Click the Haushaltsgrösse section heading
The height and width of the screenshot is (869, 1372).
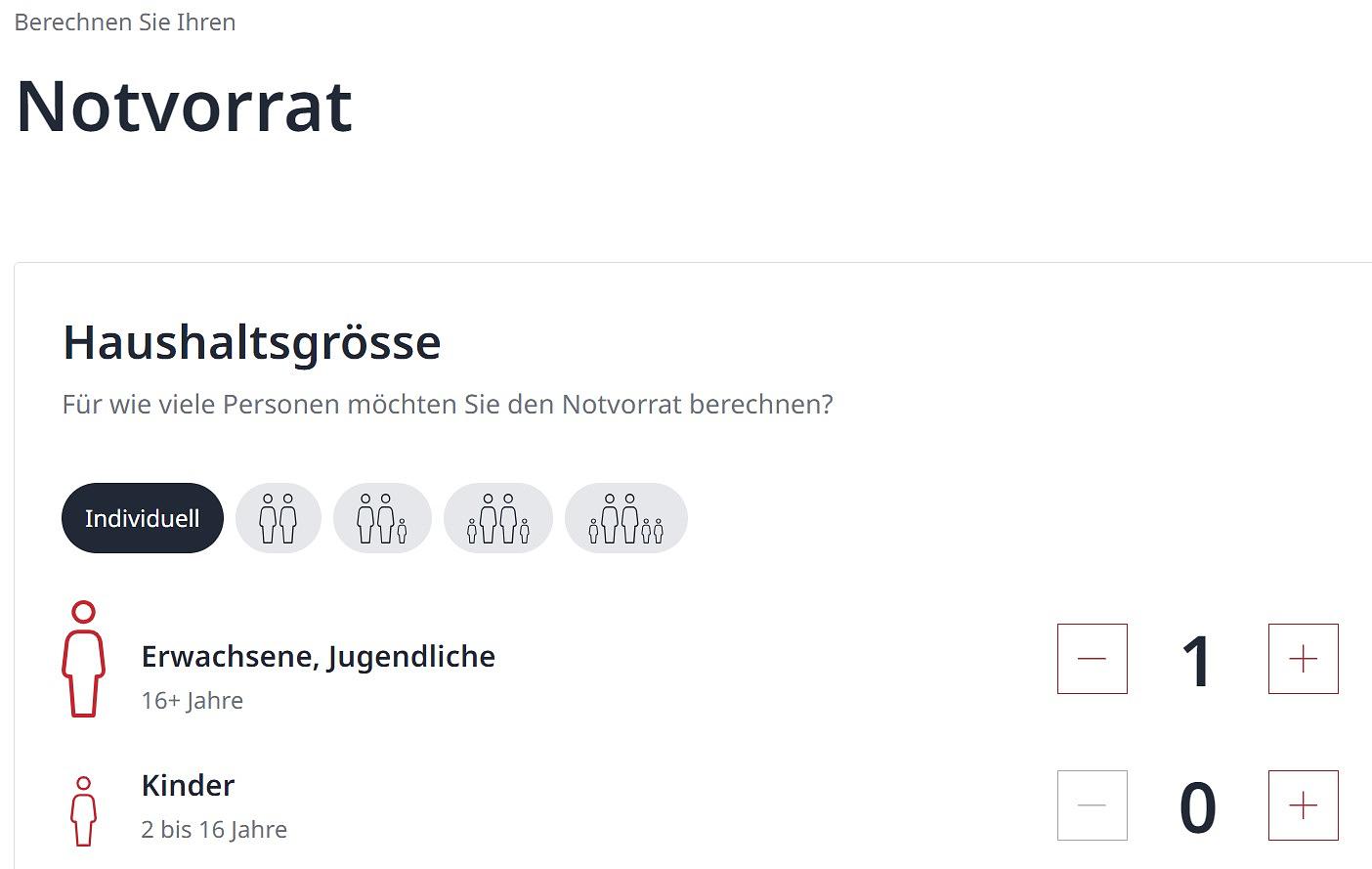[251, 342]
